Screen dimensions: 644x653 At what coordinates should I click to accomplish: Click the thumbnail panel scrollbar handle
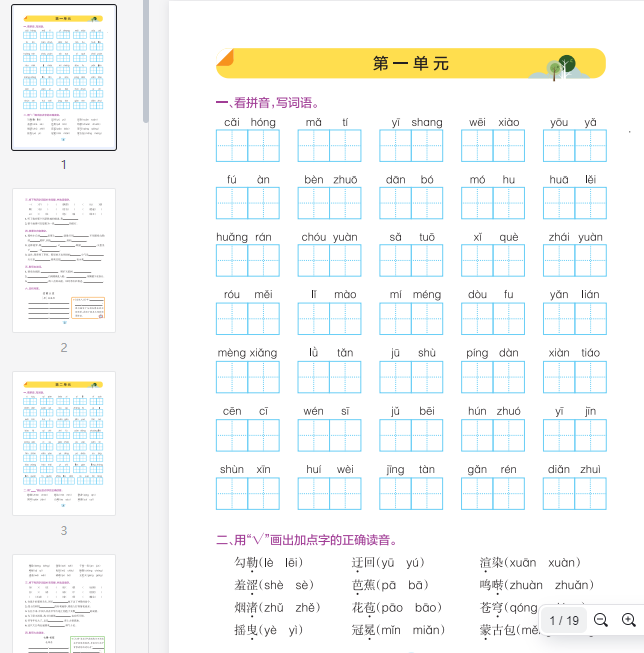pos(146,60)
